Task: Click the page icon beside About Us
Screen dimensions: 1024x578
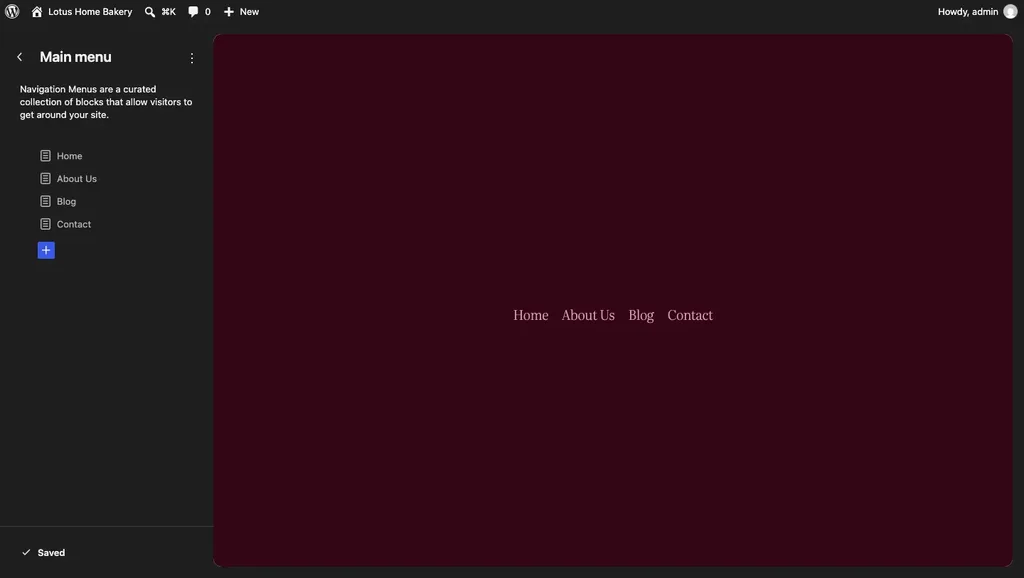Action: [45, 179]
